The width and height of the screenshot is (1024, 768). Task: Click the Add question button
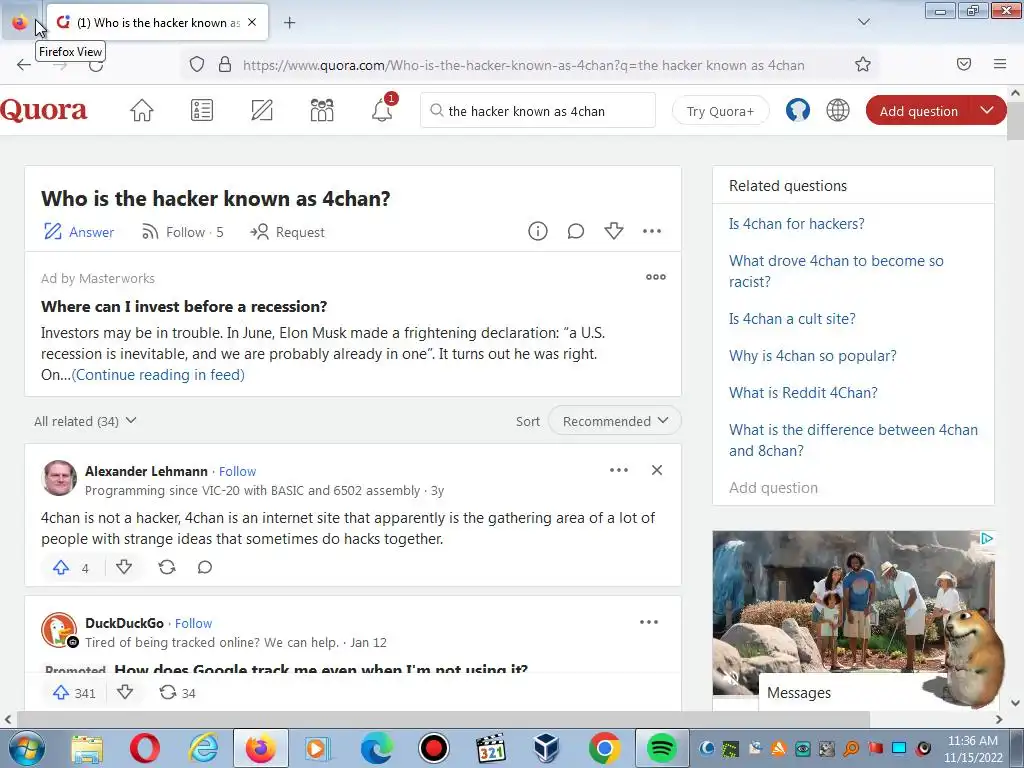(x=919, y=111)
